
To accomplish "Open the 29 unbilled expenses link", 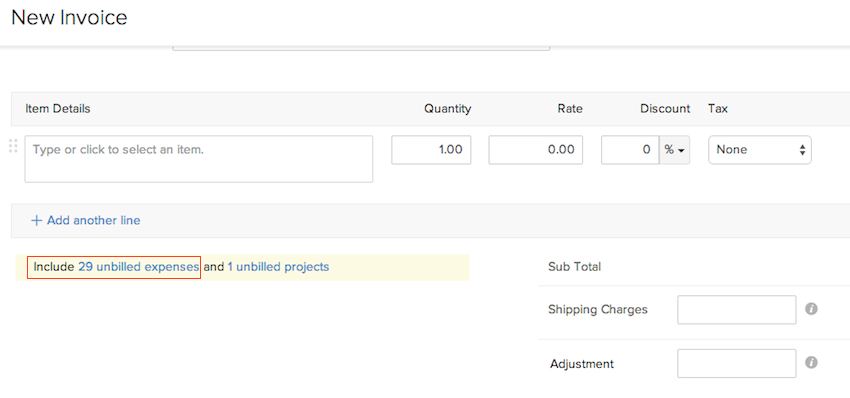I will pyautogui.click(x=139, y=267).
